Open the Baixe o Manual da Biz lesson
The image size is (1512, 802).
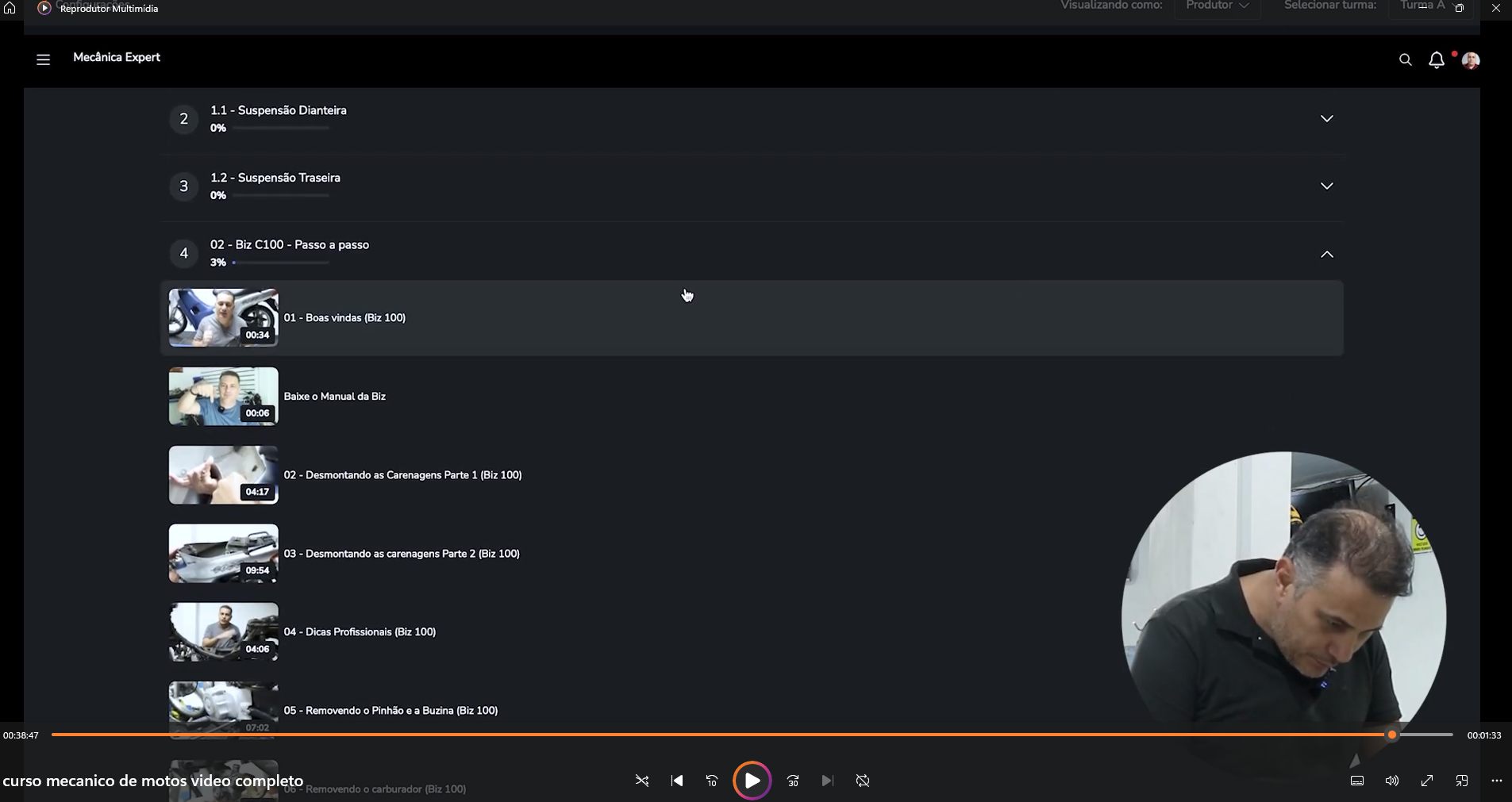(x=334, y=397)
